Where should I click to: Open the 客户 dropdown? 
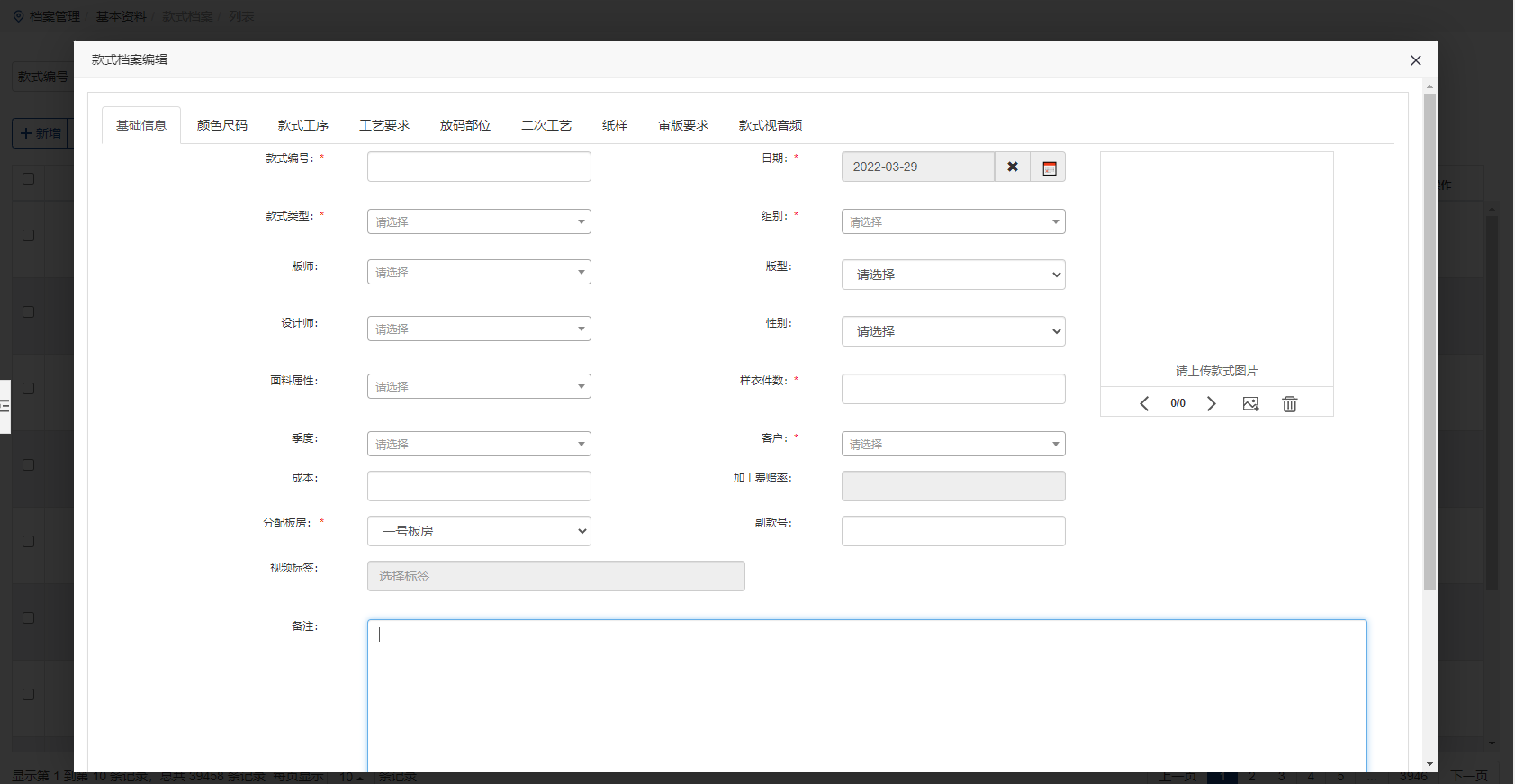952,444
